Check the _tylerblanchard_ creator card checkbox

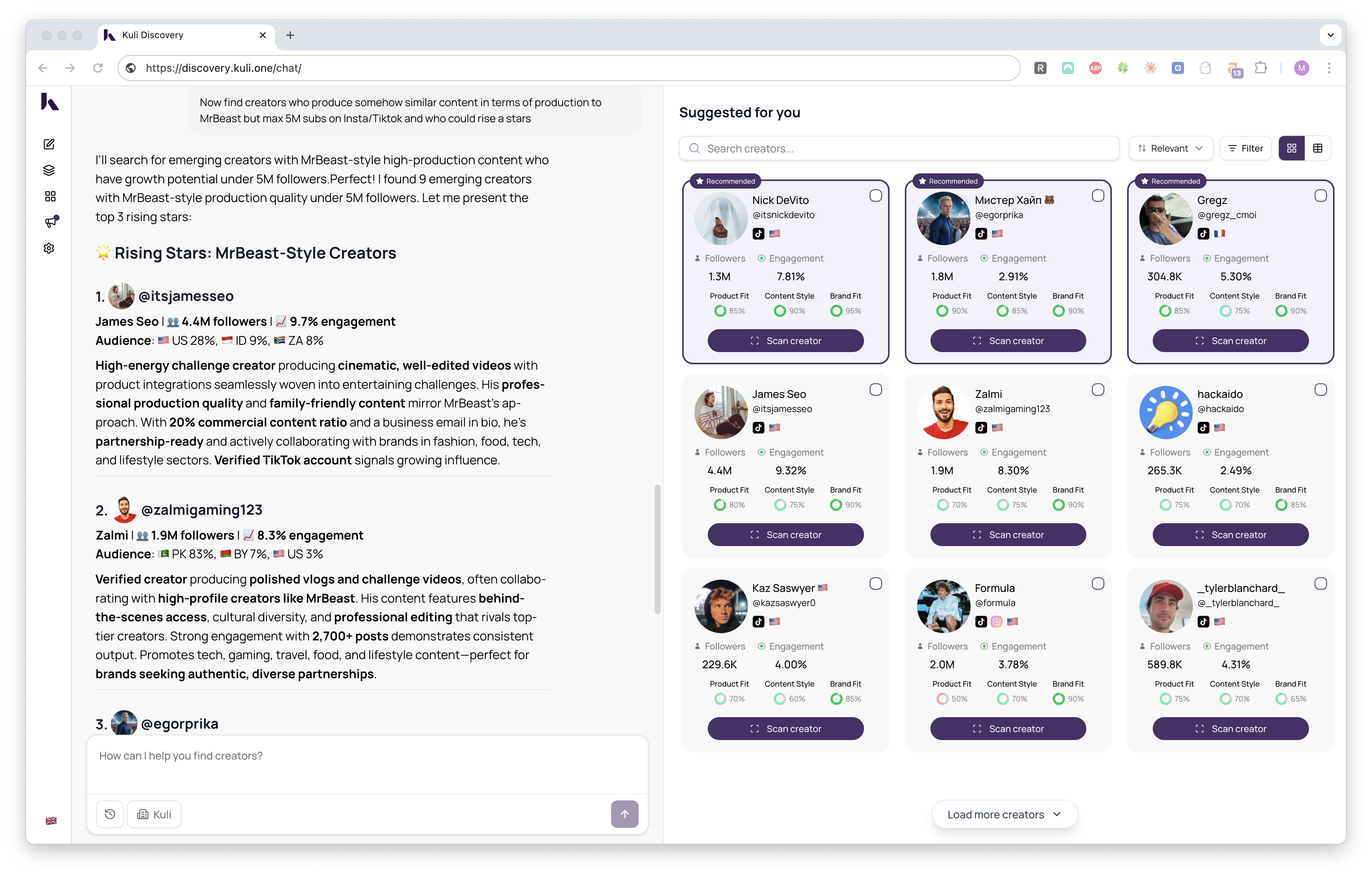click(x=1320, y=583)
